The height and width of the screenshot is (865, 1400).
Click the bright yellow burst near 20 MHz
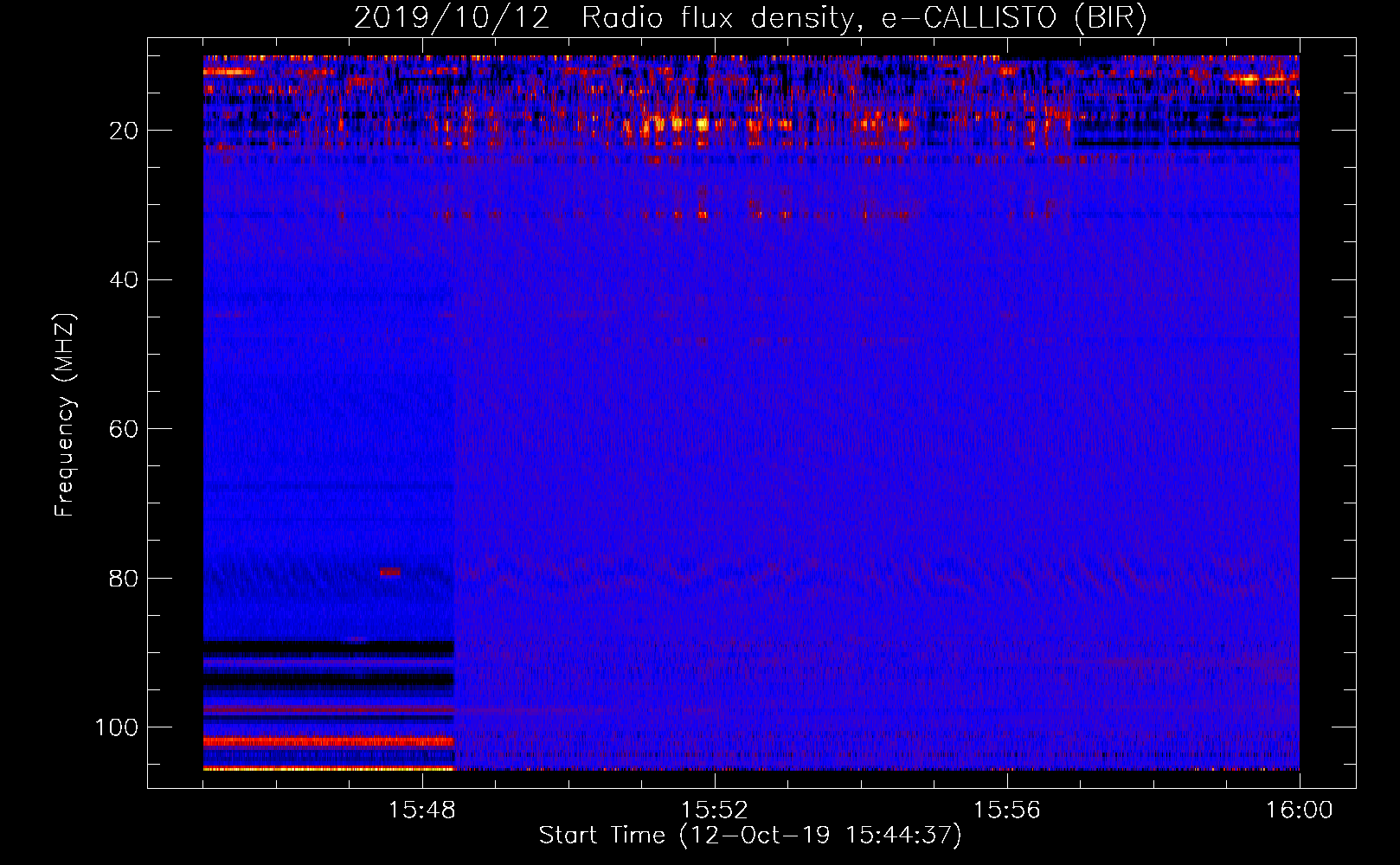pyautogui.click(x=702, y=124)
